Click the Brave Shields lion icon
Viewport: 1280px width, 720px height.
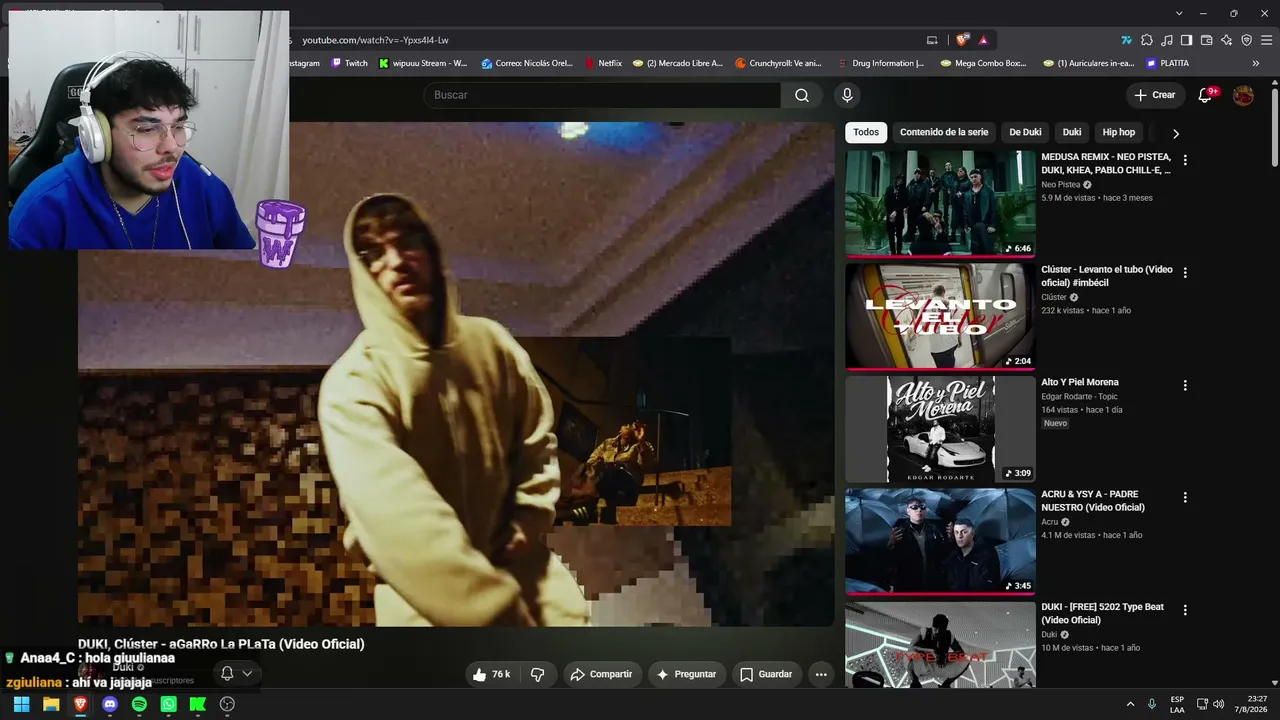[x=962, y=40]
